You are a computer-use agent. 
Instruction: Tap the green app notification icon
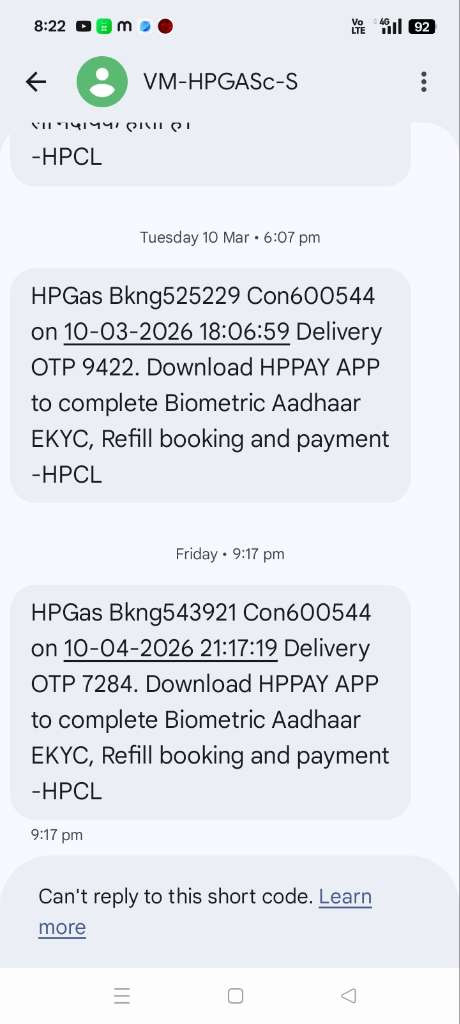(x=104, y=27)
